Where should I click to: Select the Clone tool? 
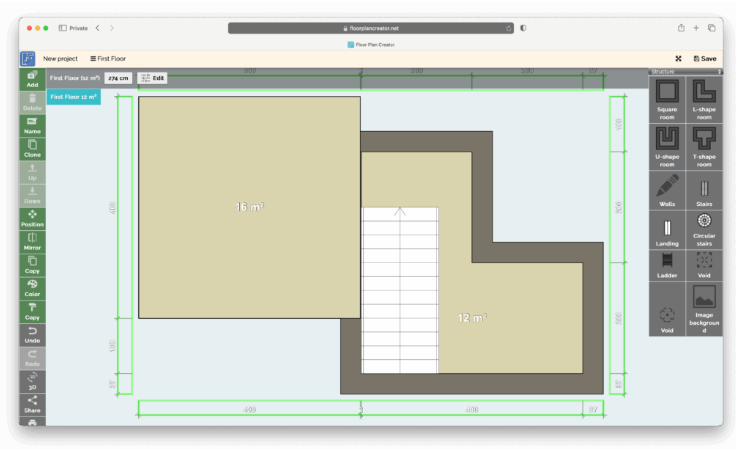(32, 149)
